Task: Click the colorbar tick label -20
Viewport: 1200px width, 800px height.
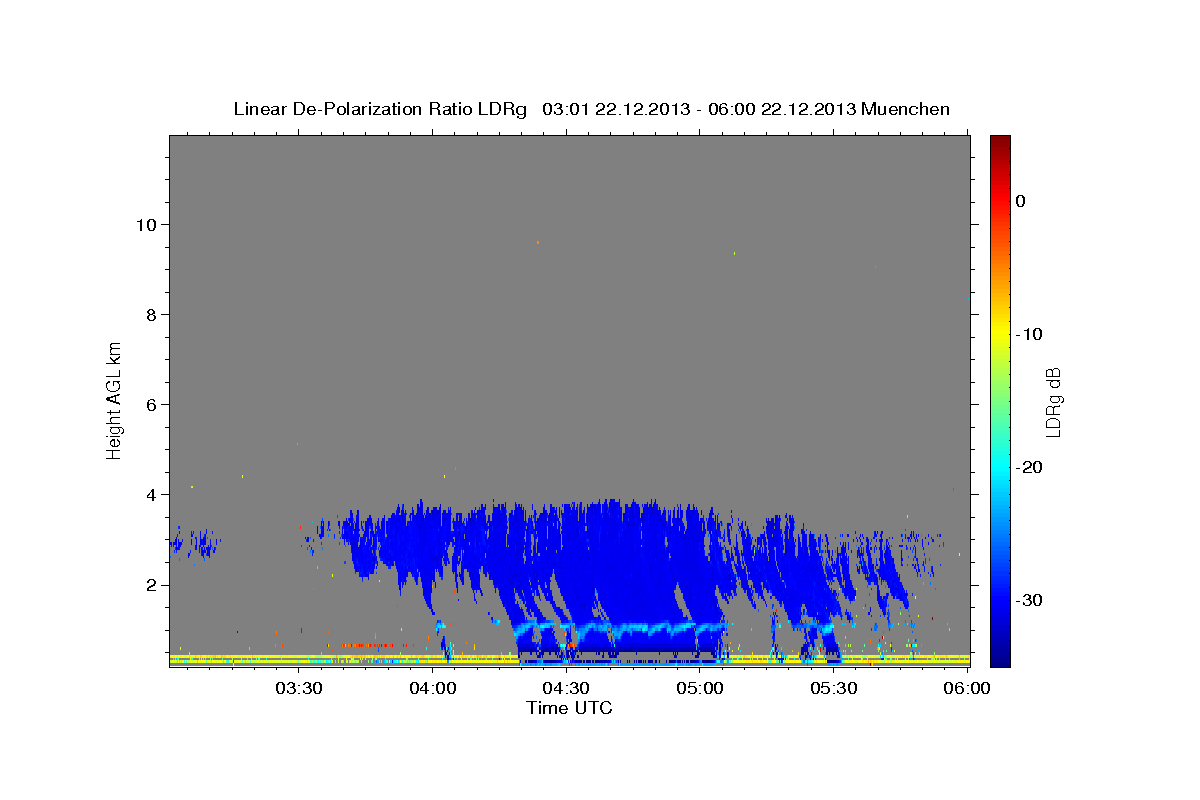Action: [x=1030, y=467]
